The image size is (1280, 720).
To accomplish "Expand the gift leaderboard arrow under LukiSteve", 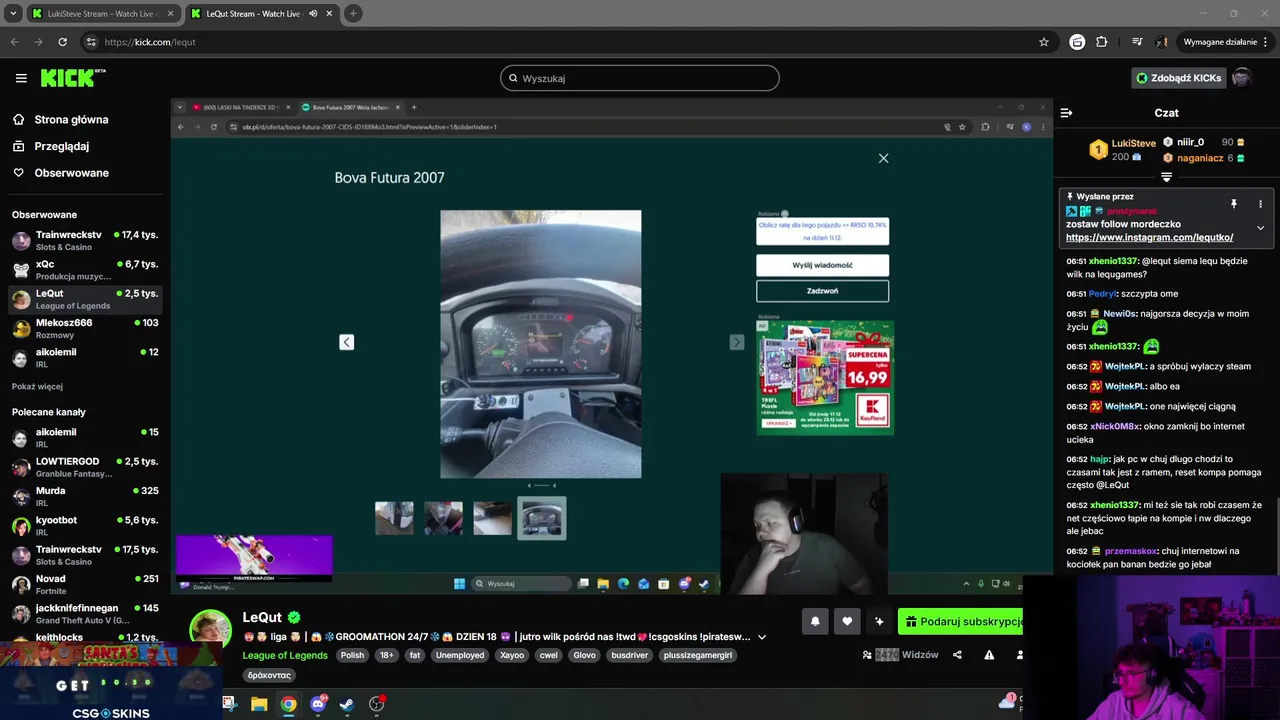I will point(1166,177).
